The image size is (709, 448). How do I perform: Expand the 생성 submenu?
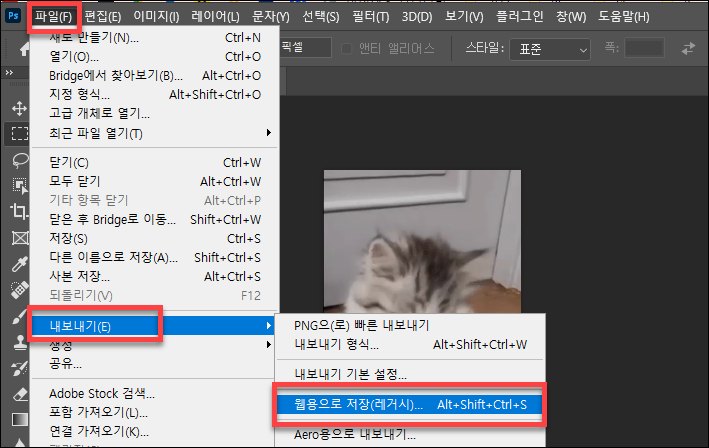click(x=155, y=345)
